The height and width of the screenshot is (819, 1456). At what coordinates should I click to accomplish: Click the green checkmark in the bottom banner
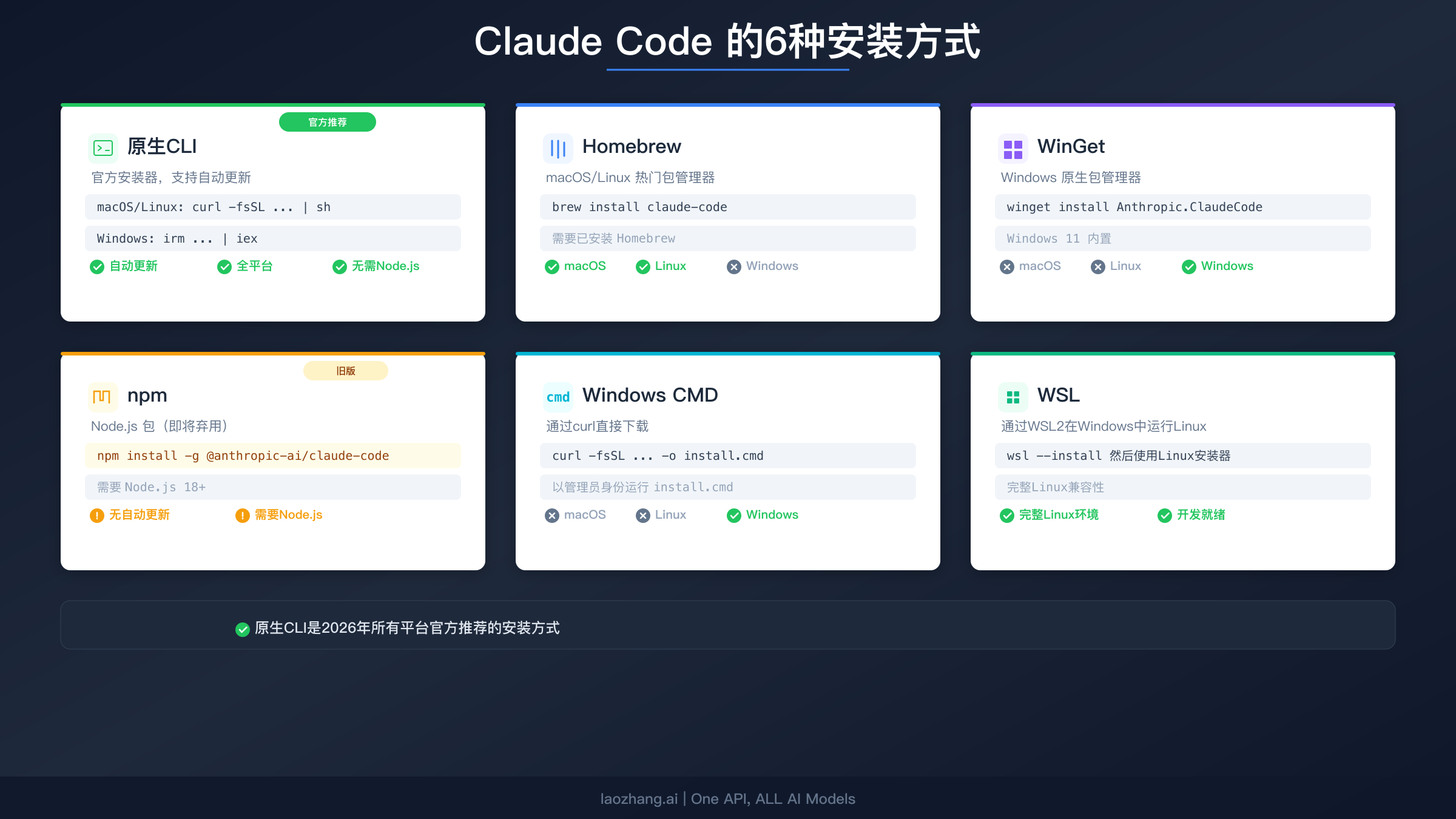(243, 629)
